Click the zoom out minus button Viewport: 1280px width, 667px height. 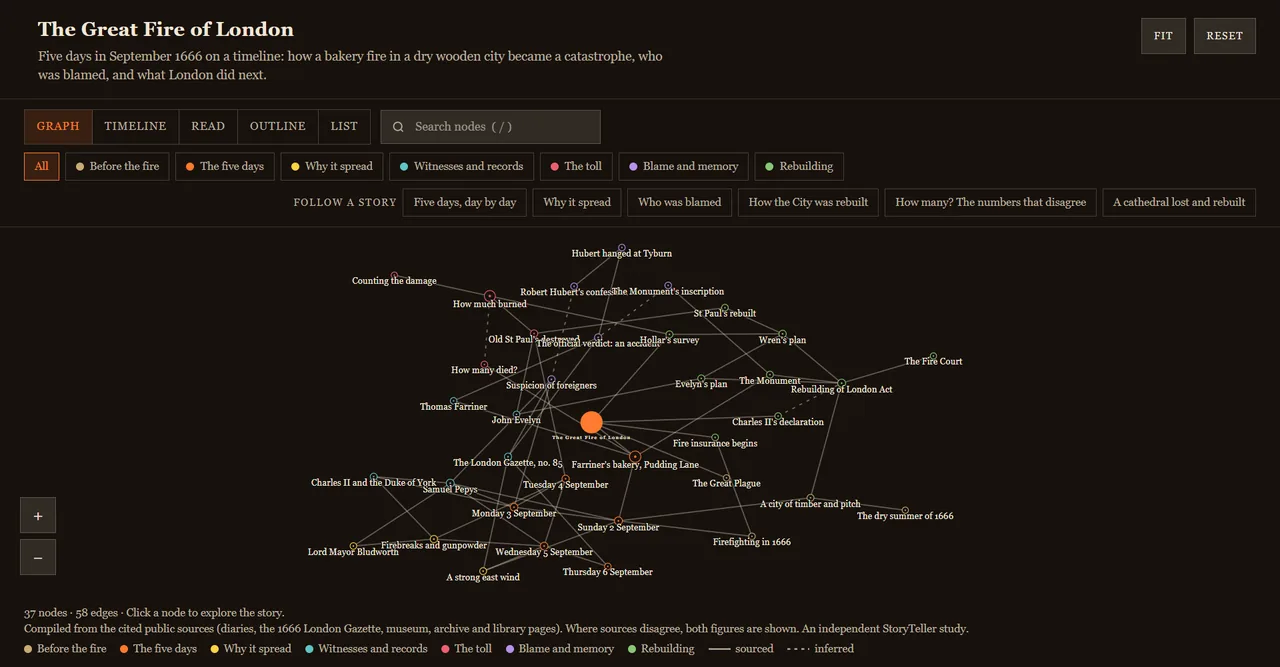pos(38,557)
